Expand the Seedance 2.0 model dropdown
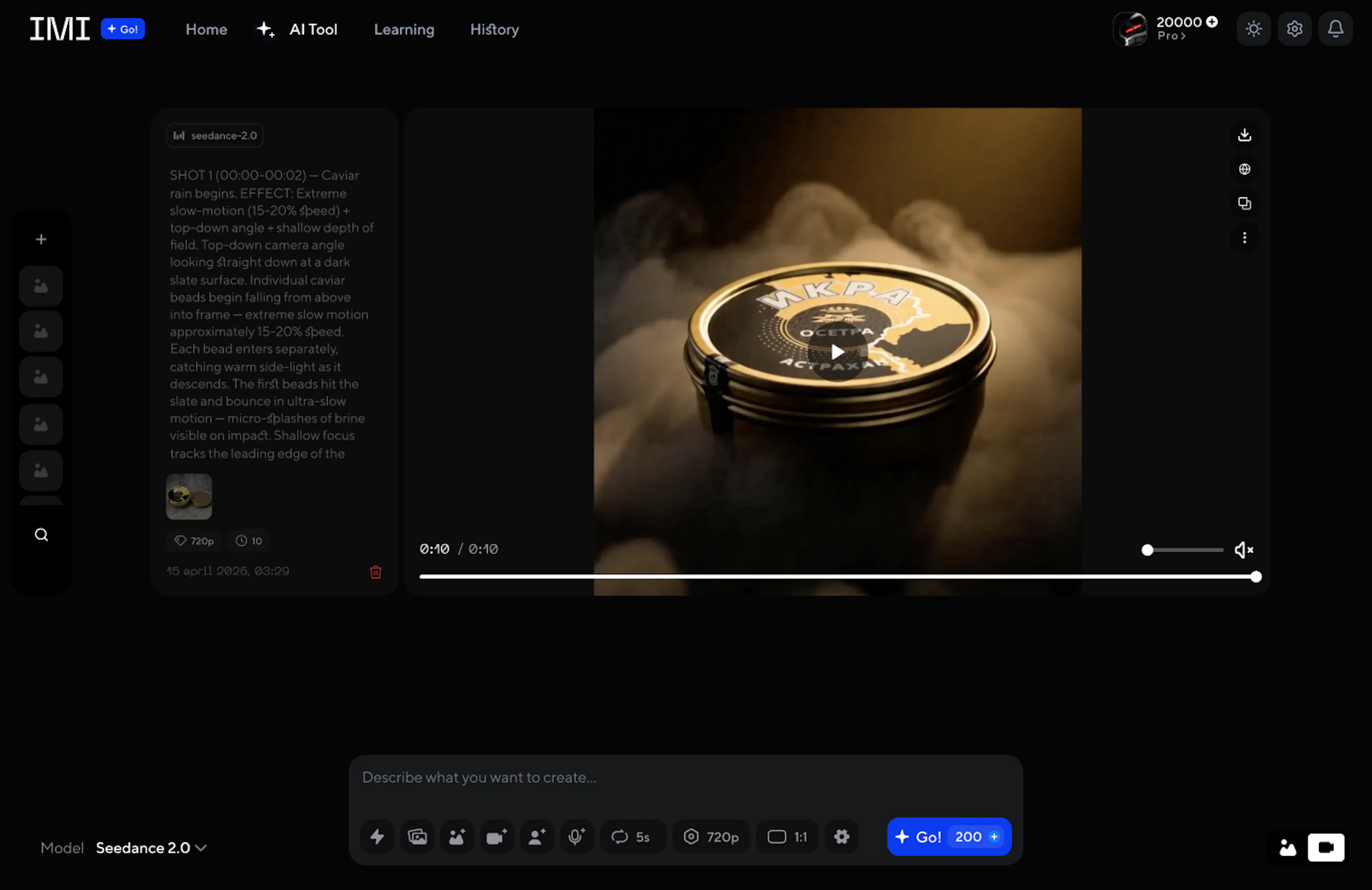Viewport: 1372px width, 890px height. 151,848
